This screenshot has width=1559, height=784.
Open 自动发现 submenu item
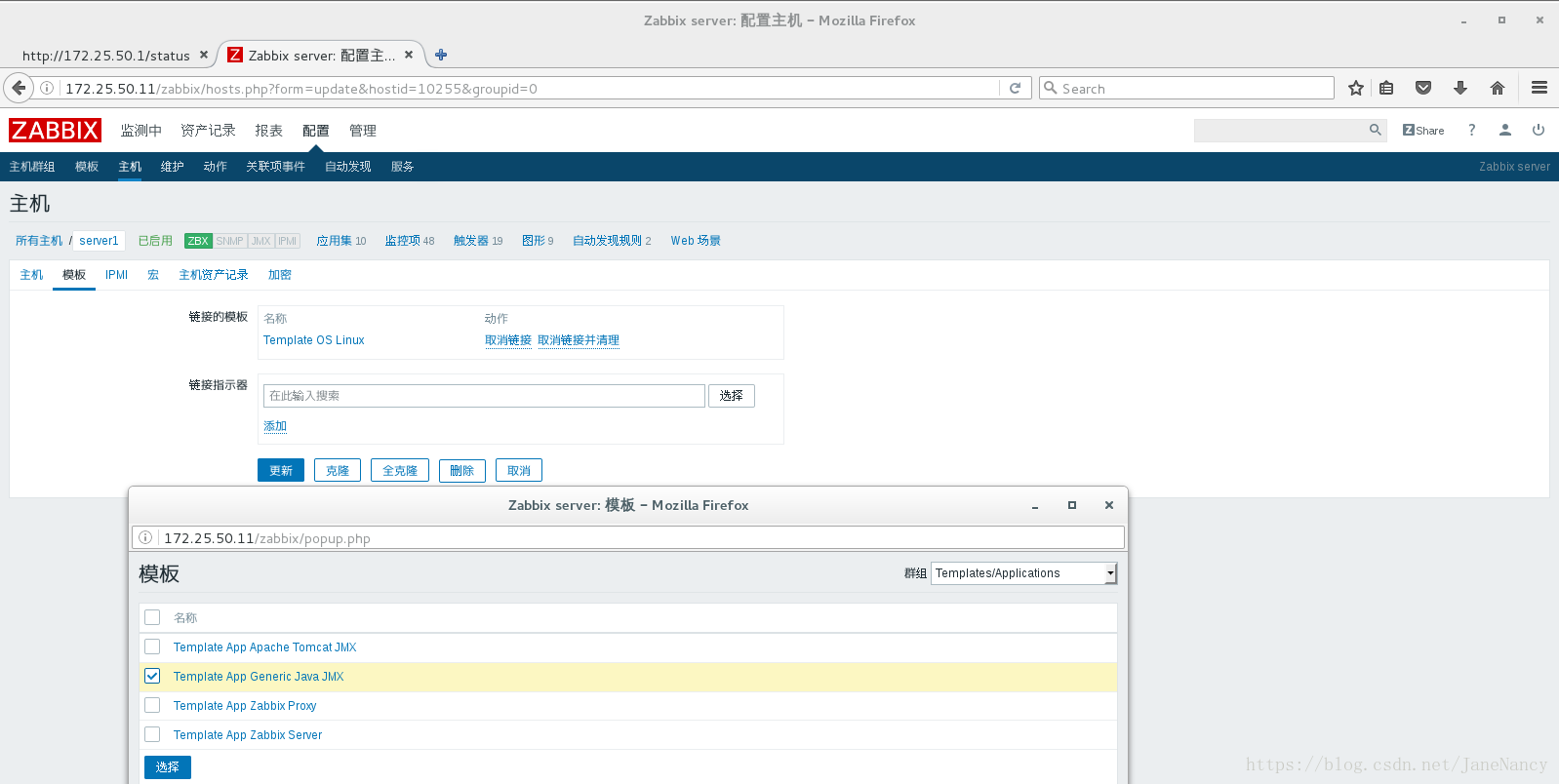[x=348, y=167]
